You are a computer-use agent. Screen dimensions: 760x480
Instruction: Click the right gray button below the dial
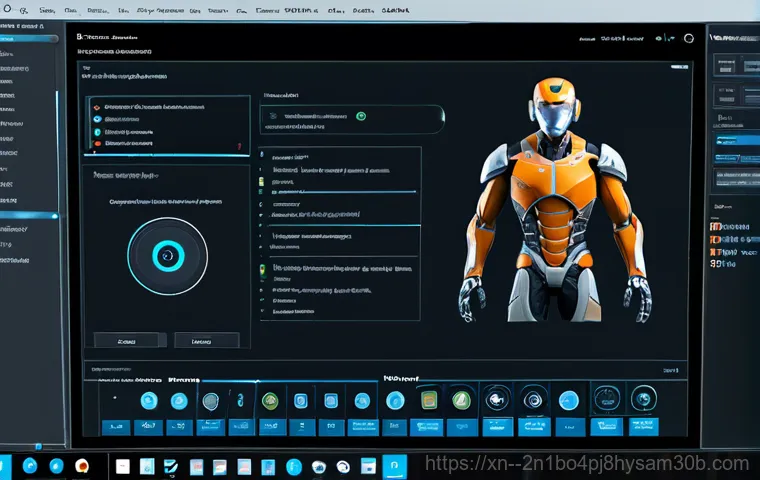(x=207, y=341)
